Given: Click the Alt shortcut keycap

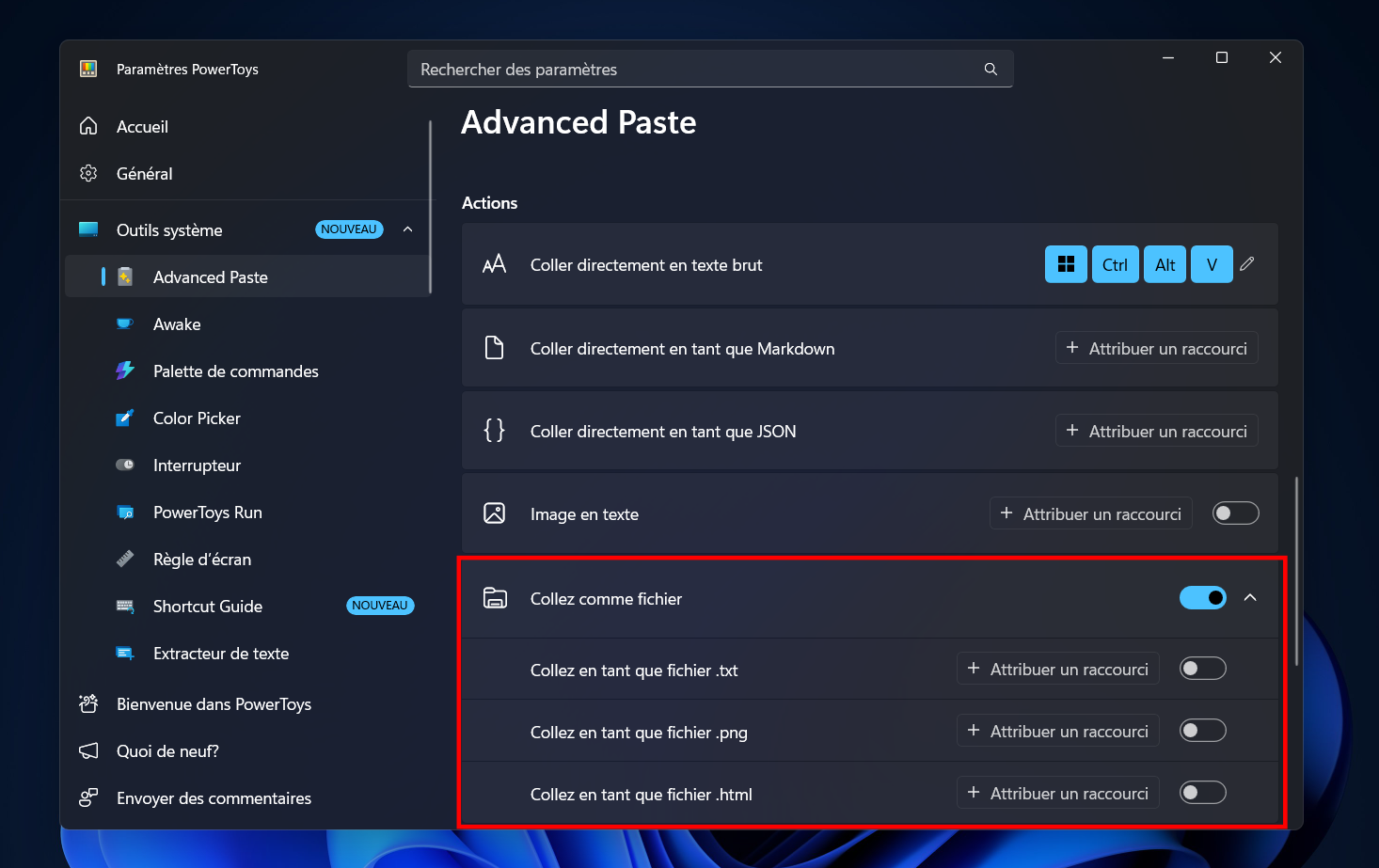Looking at the screenshot, I should 1165,264.
